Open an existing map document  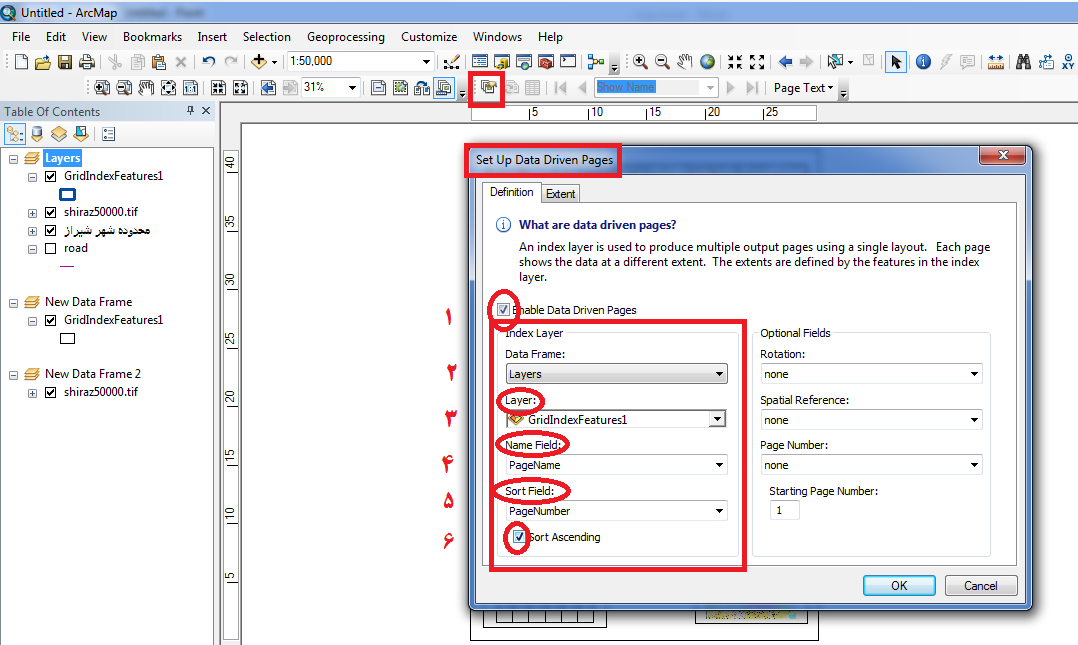tap(43, 62)
